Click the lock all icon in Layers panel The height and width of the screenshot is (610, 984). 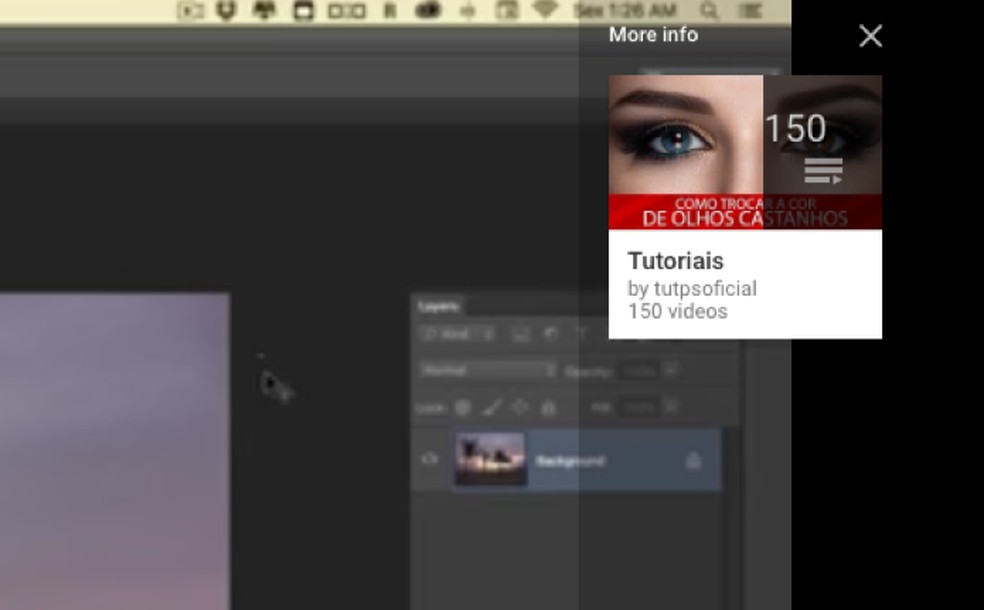point(547,407)
